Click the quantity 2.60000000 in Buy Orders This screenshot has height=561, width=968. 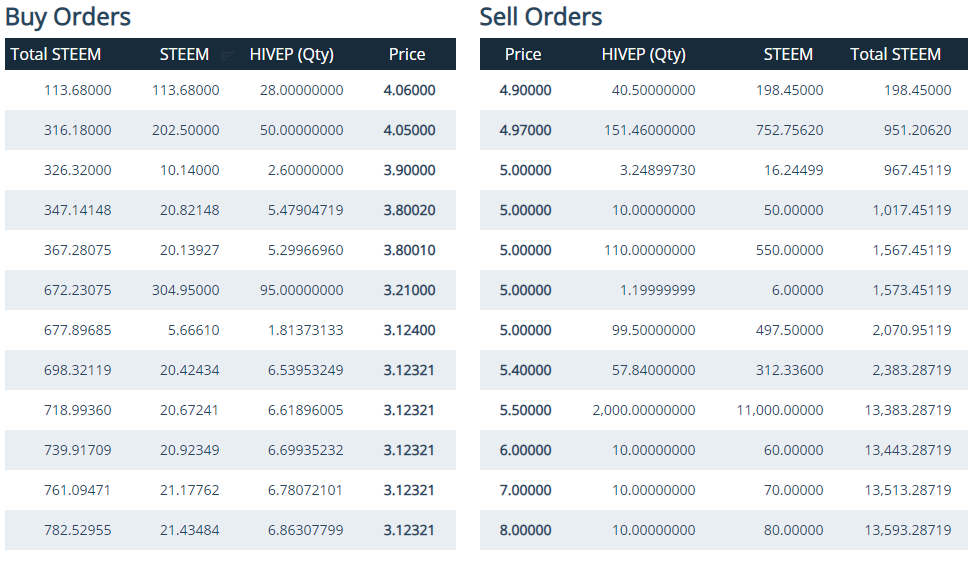(306, 170)
